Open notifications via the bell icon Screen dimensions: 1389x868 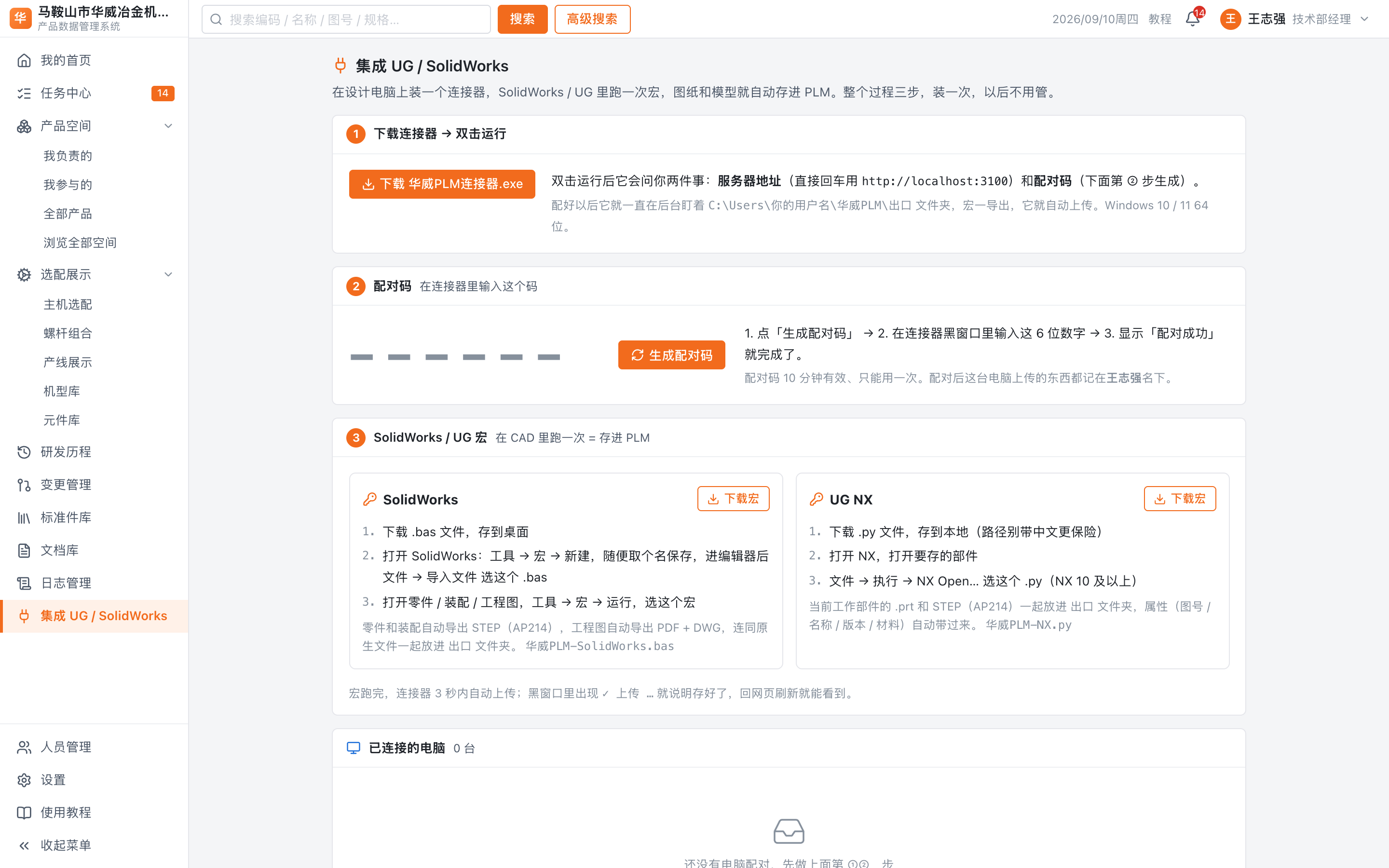click(x=1192, y=19)
